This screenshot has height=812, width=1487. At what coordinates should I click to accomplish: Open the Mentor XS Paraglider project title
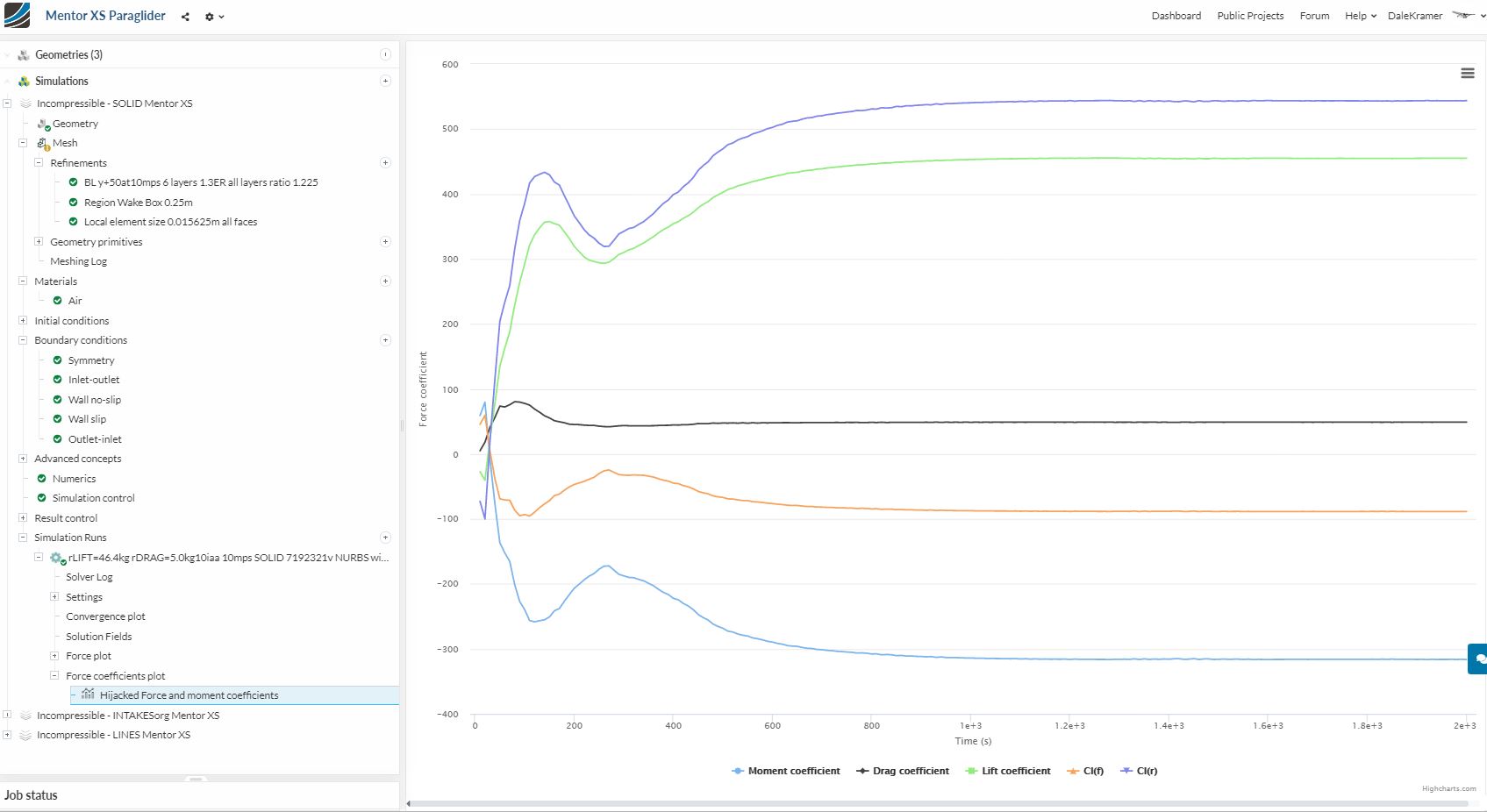pyautogui.click(x=105, y=16)
